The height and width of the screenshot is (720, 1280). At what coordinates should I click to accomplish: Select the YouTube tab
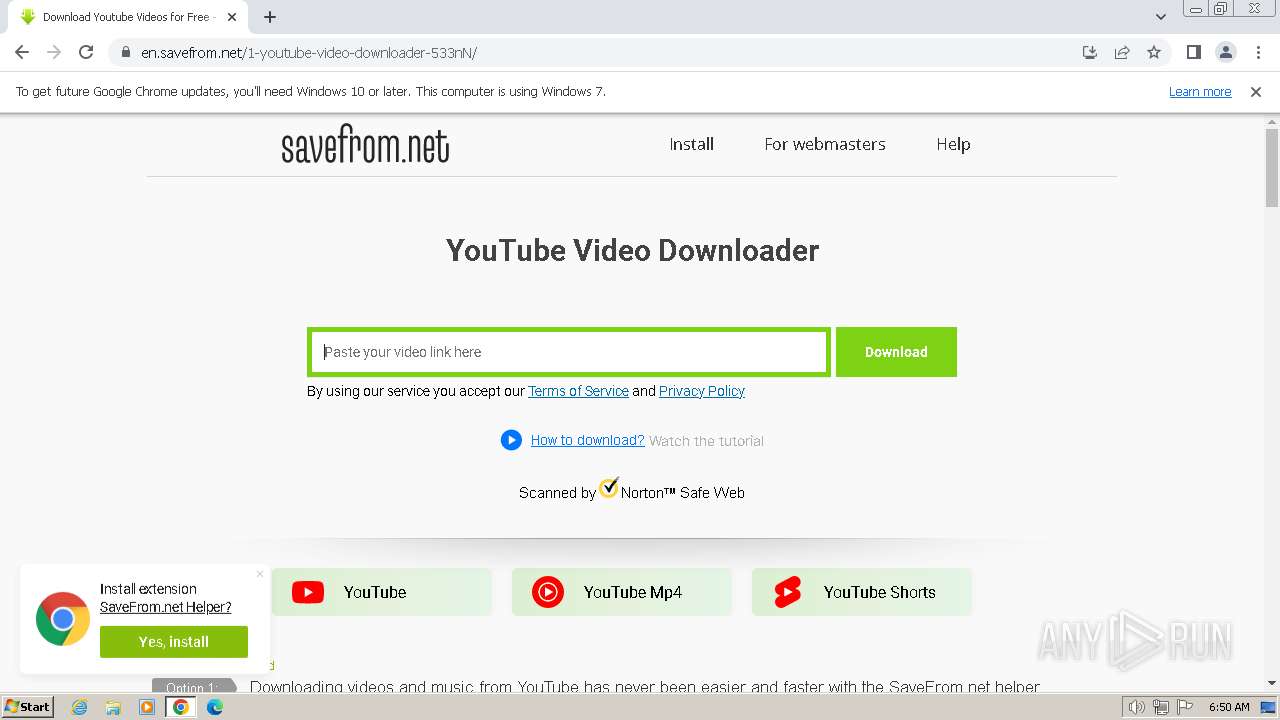click(382, 592)
